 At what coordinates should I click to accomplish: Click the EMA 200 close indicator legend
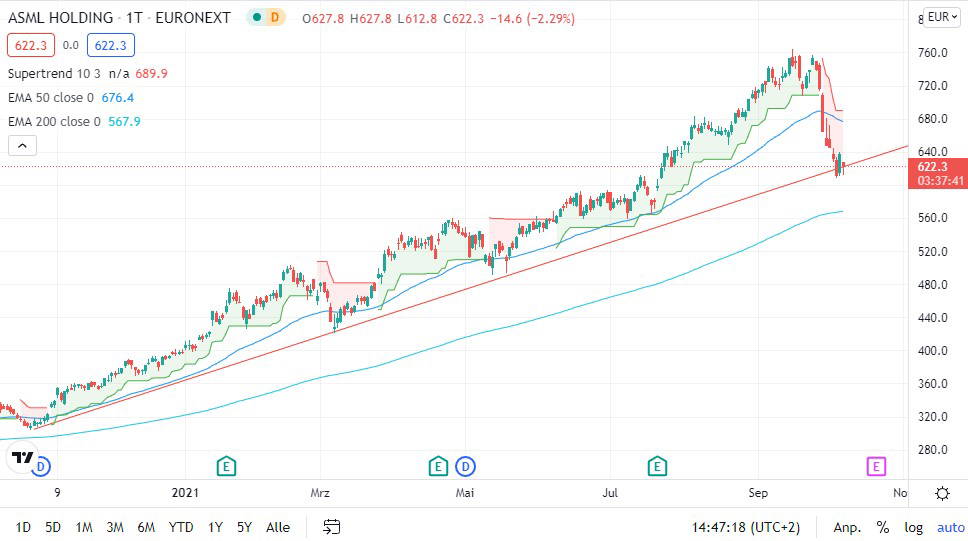tap(54, 122)
